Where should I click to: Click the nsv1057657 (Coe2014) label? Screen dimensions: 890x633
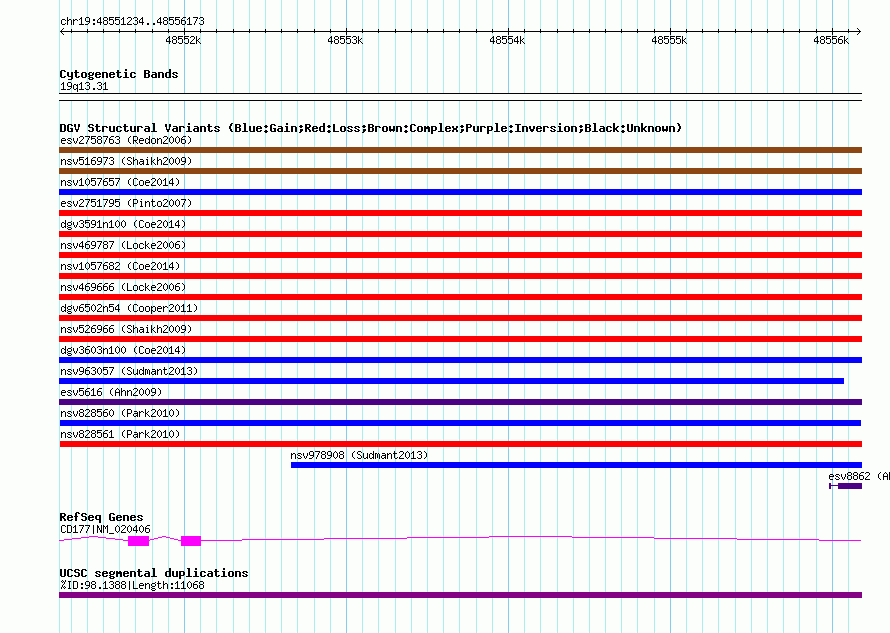click(x=120, y=182)
